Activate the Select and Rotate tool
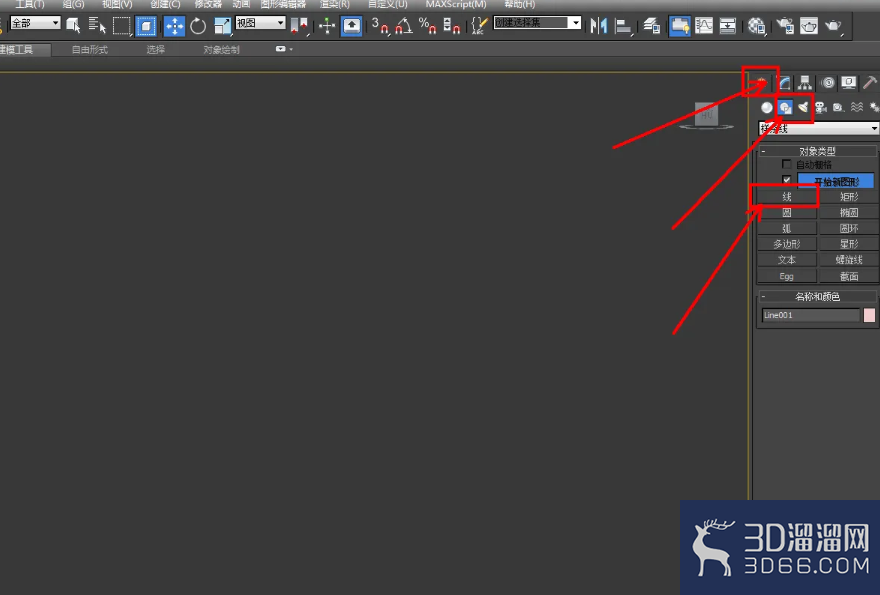Image resolution: width=880 pixels, height=595 pixels. (198, 26)
